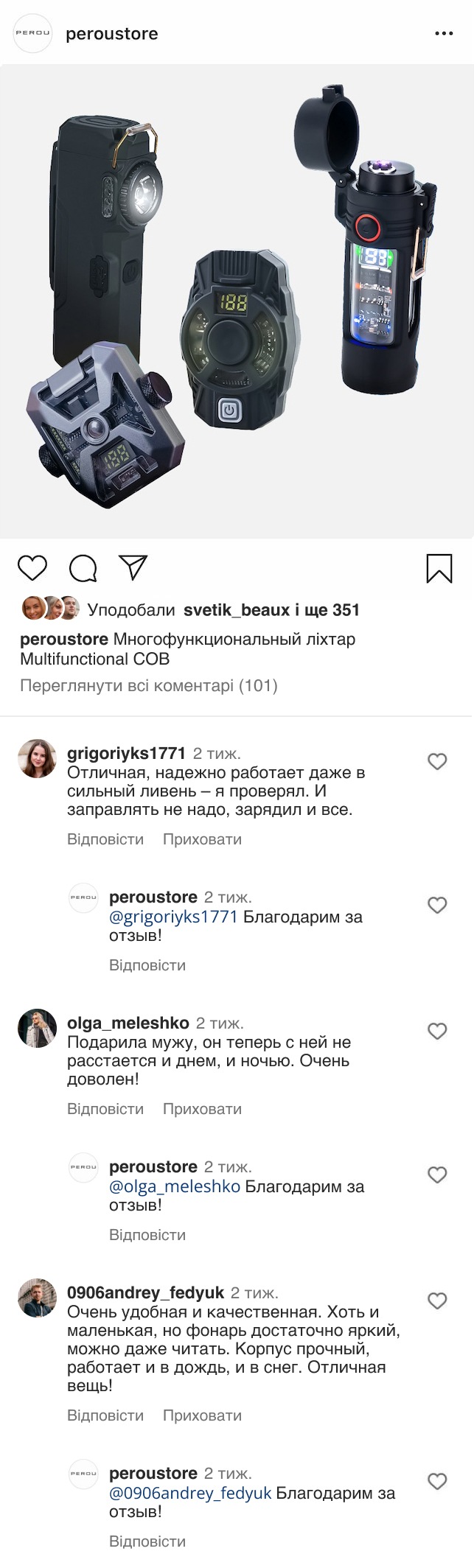Open the peroustore username in the header

point(112,34)
